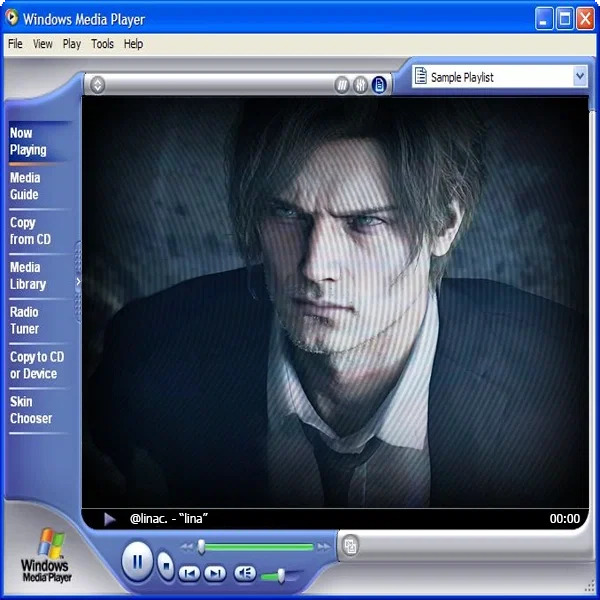The image size is (600, 600).
Task: Maximize the Windows Media Player window
Action: [x=564, y=18]
